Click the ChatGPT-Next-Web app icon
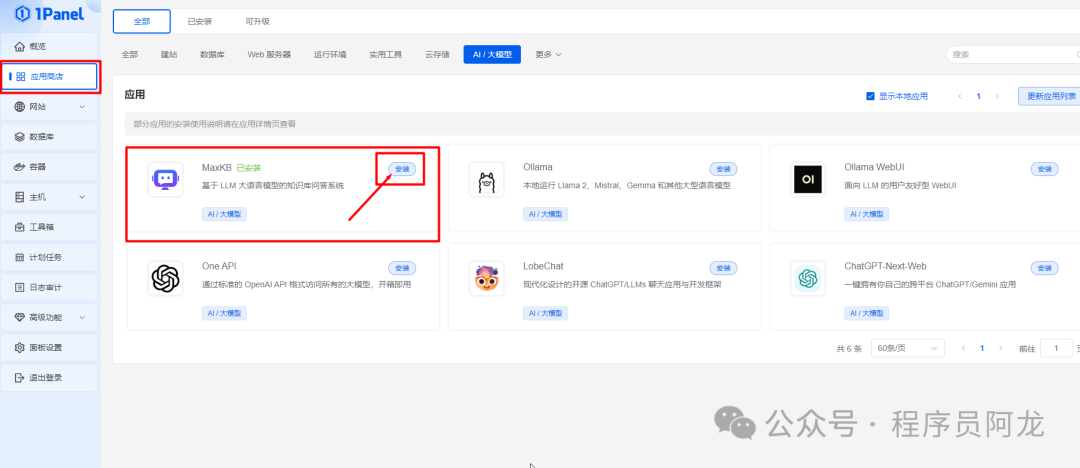This screenshot has width=1080, height=468. (808, 278)
